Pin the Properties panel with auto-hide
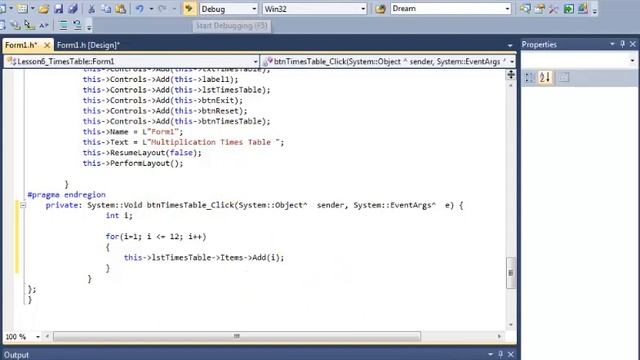The height and width of the screenshot is (360, 640). point(622,44)
